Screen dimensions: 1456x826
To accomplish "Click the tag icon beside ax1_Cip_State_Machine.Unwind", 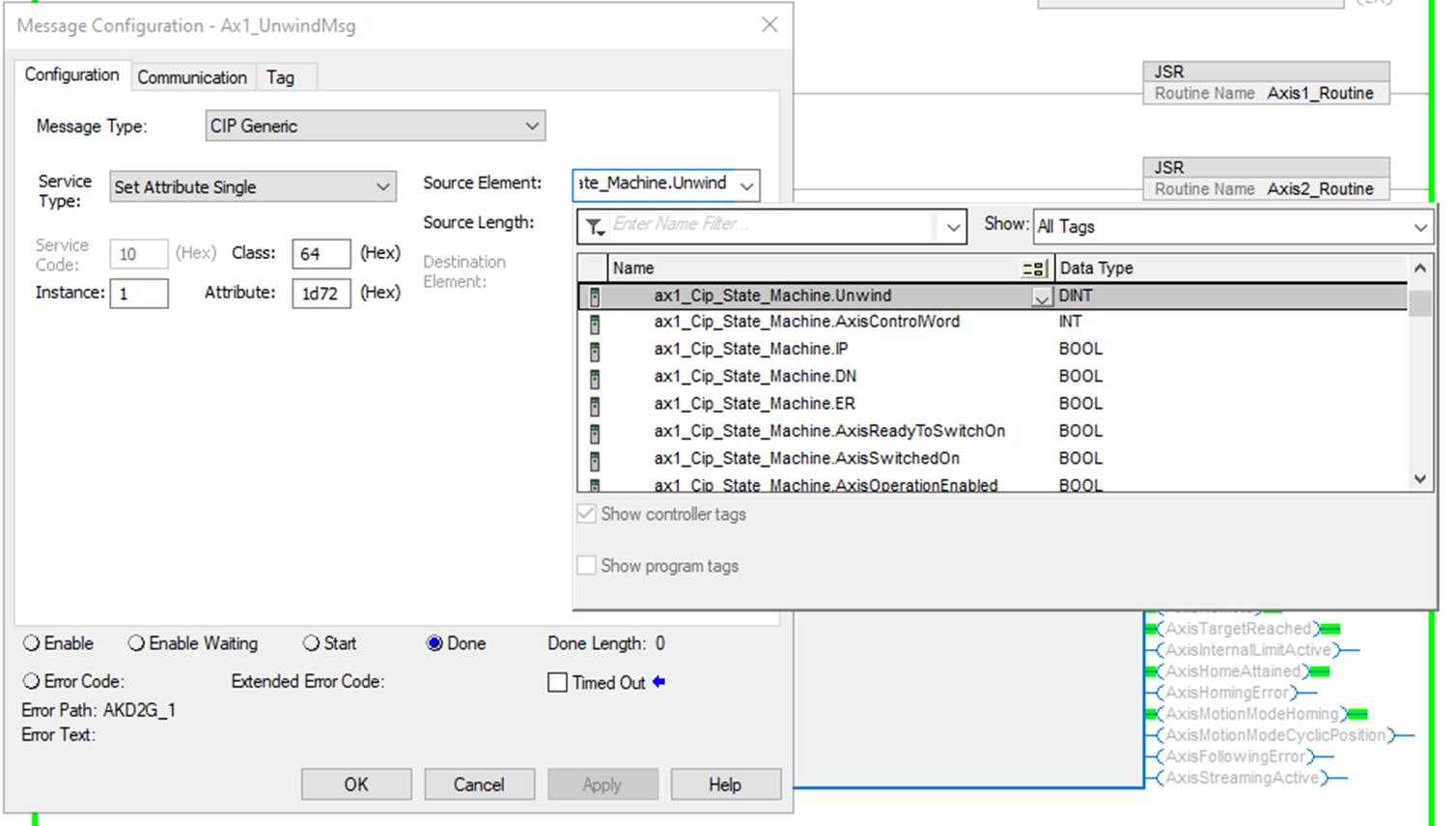I will point(595,297).
